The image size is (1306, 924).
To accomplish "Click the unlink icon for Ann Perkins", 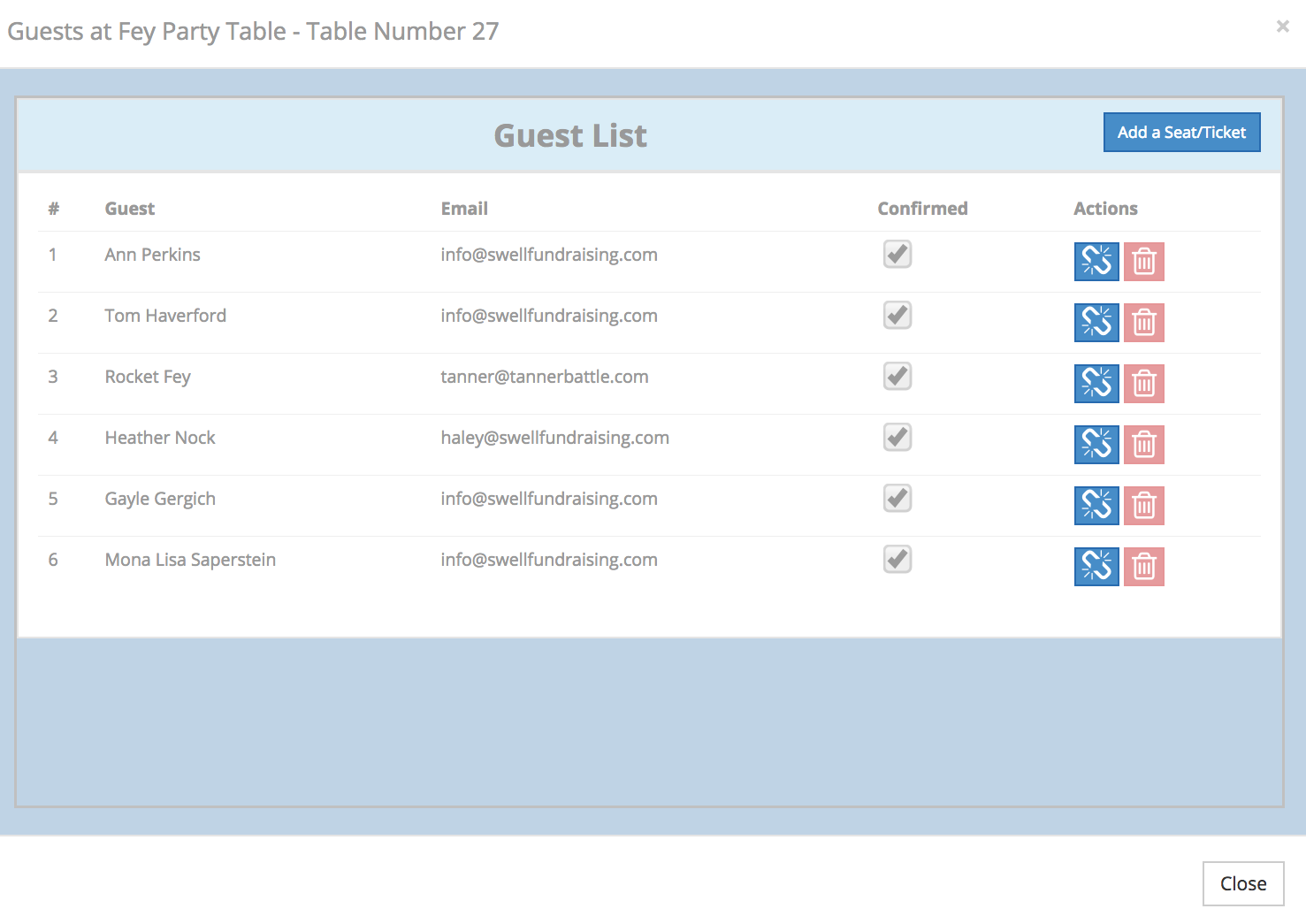I will 1096,262.
